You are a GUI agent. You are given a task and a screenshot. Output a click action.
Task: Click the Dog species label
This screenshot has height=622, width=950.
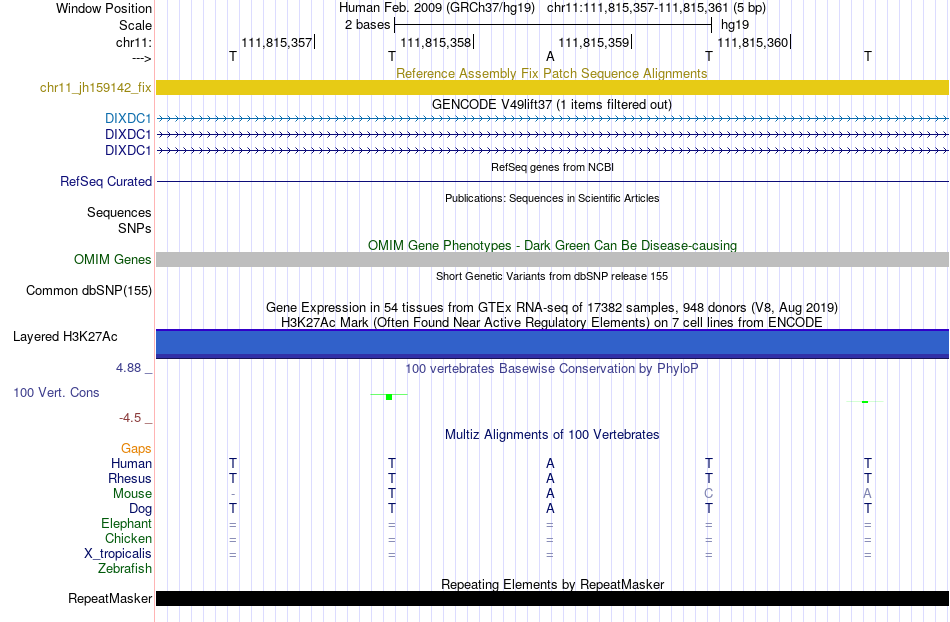tap(140, 509)
